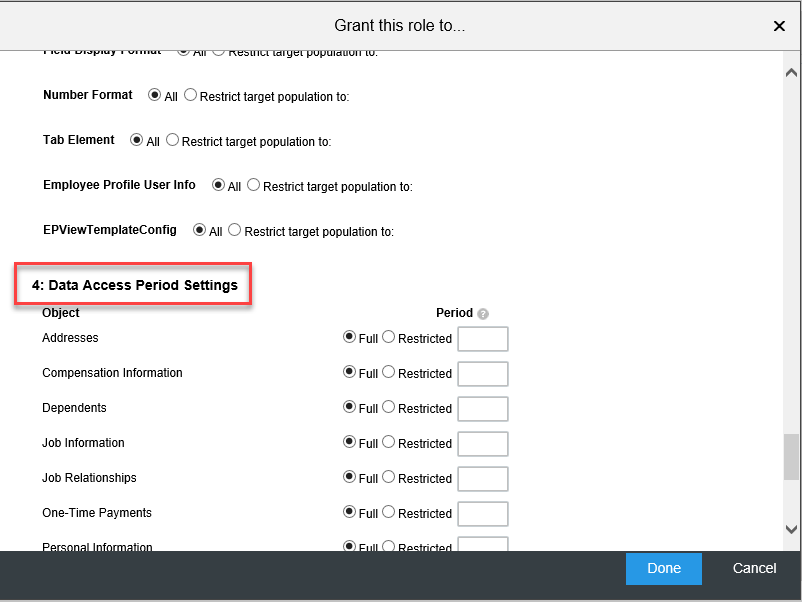802x602 pixels.
Task: Click the Done button
Action: coord(663,568)
